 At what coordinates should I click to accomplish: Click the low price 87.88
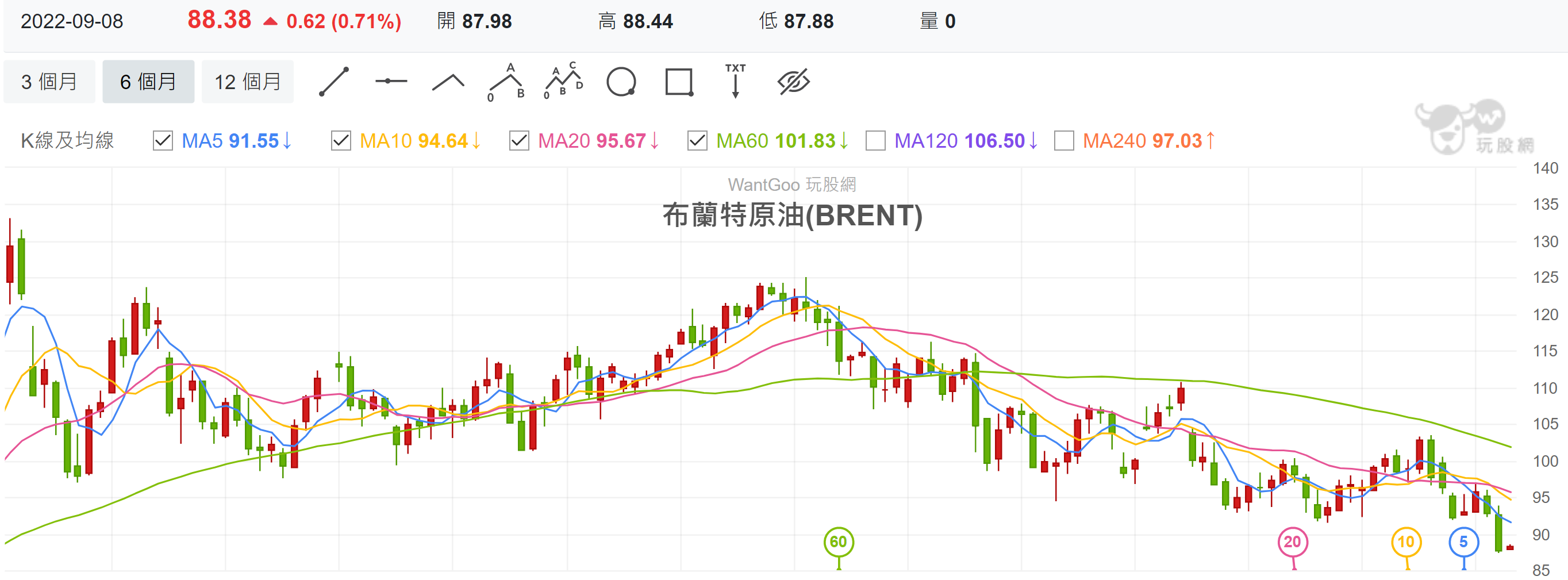pyautogui.click(x=808, y=21)
